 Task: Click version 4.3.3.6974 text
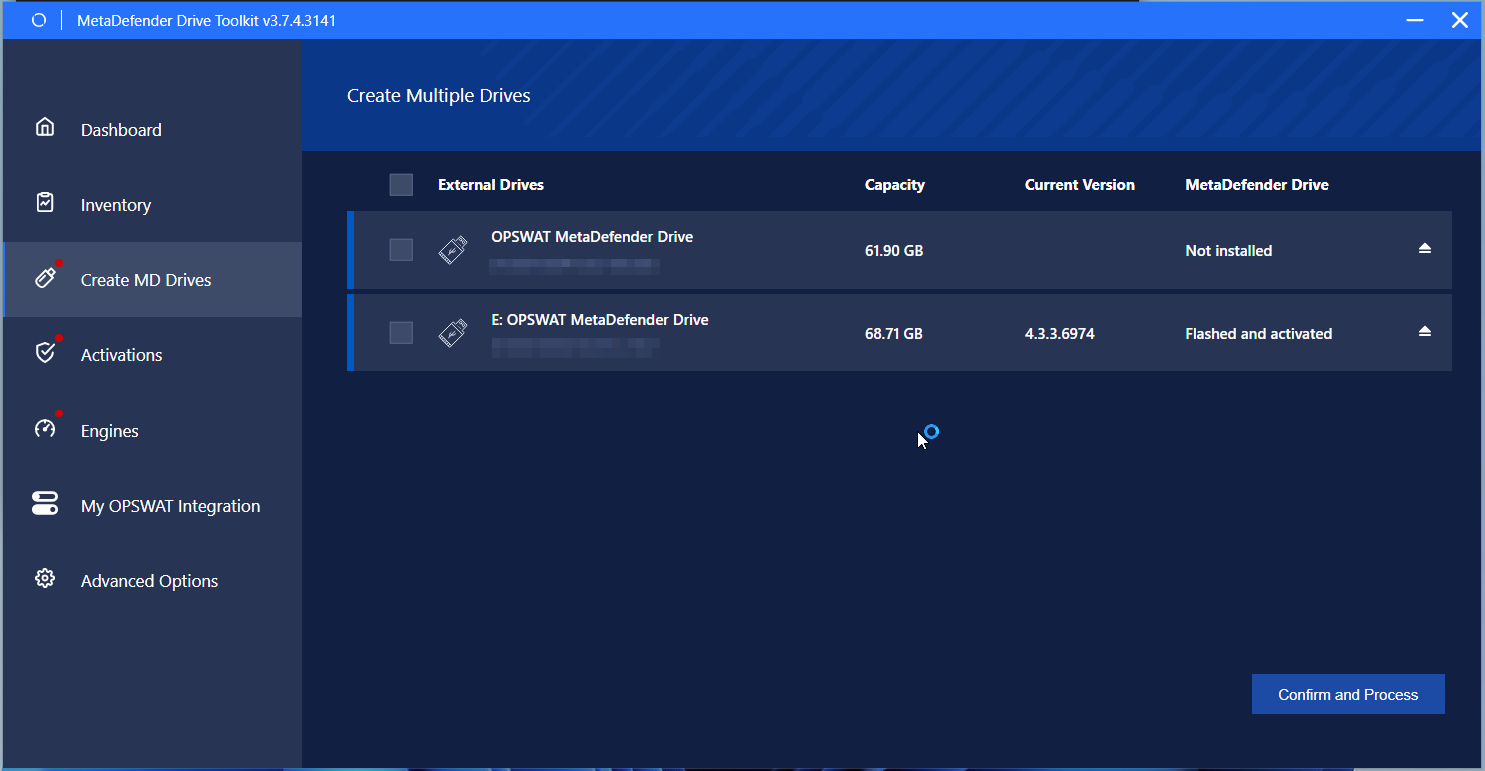pos(1060,334)
